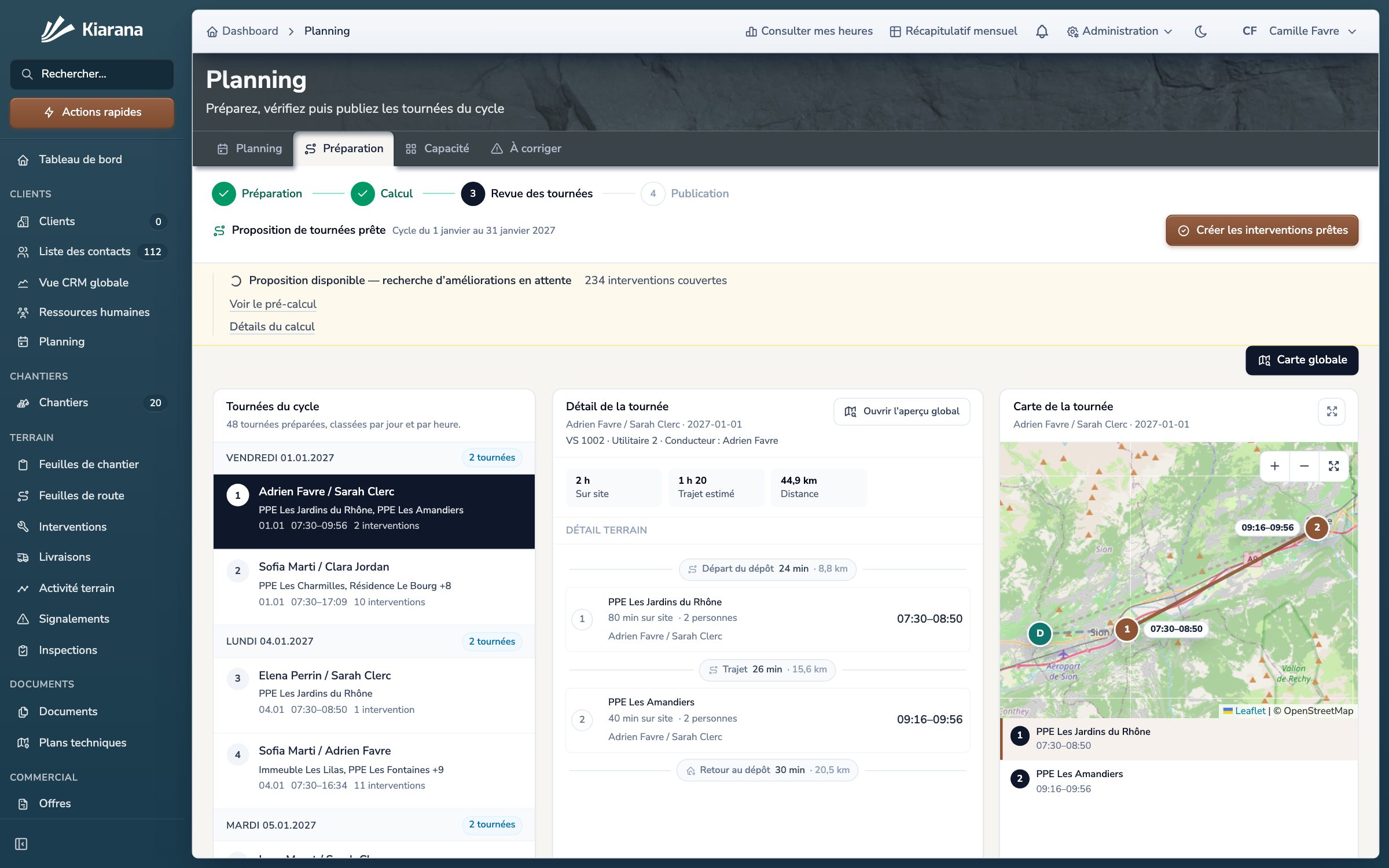Go to Publication step 4
Viewport: 1389px width, 868px height.
tap(685, 194)
